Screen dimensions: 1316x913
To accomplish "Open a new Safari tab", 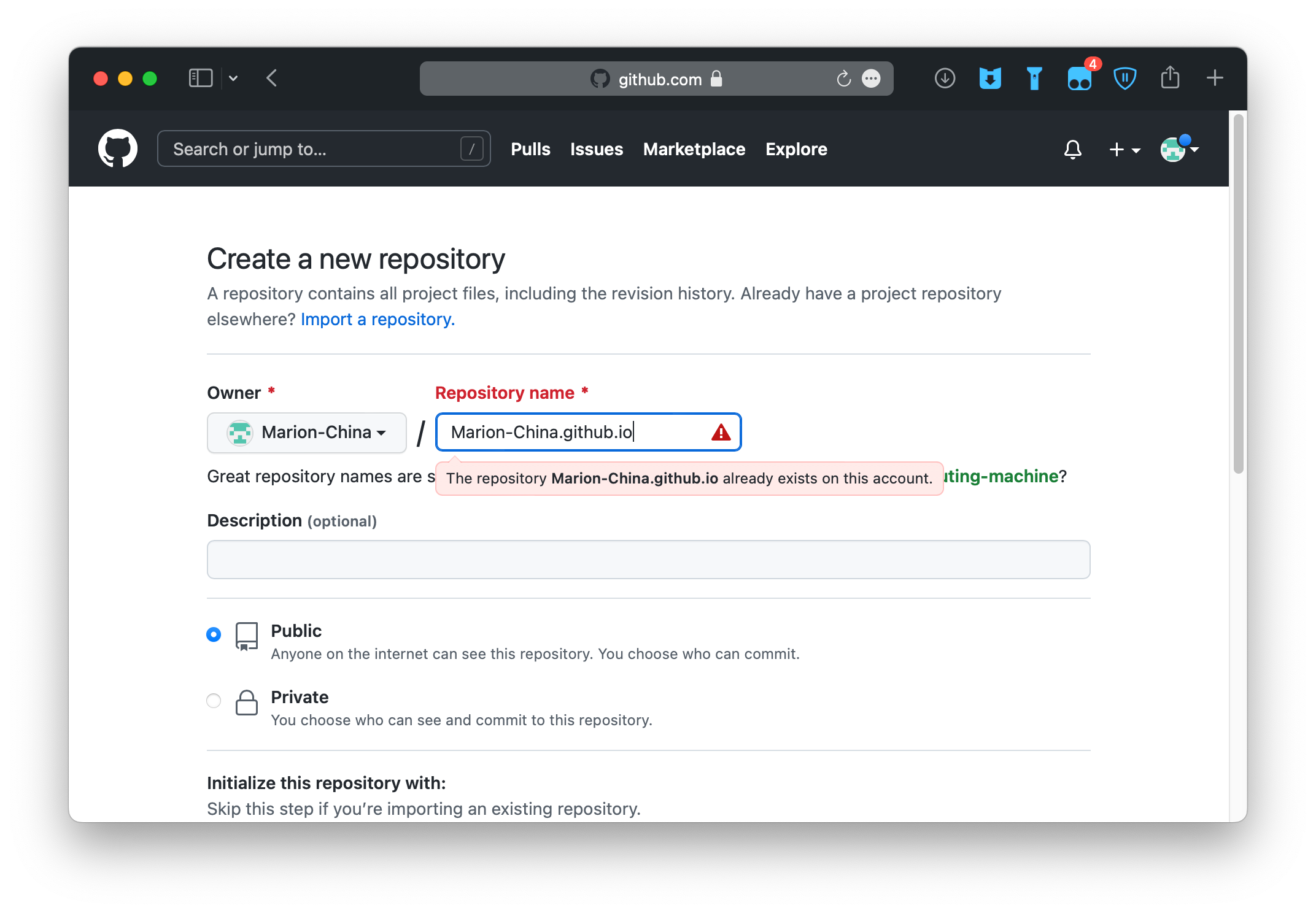I will coord(1215,78).
